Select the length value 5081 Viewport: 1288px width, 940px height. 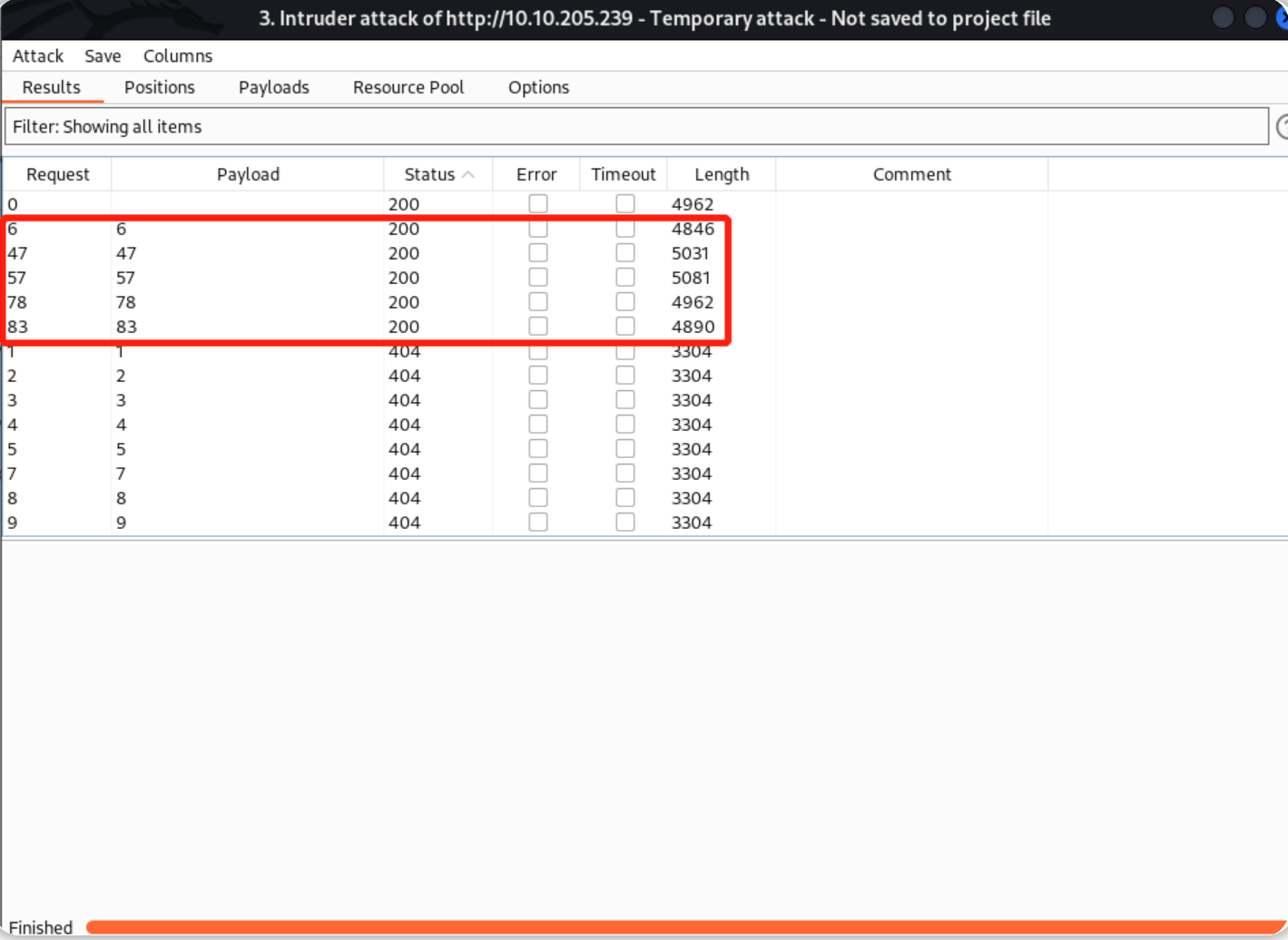pyautogui.click(x=691, y=278)
